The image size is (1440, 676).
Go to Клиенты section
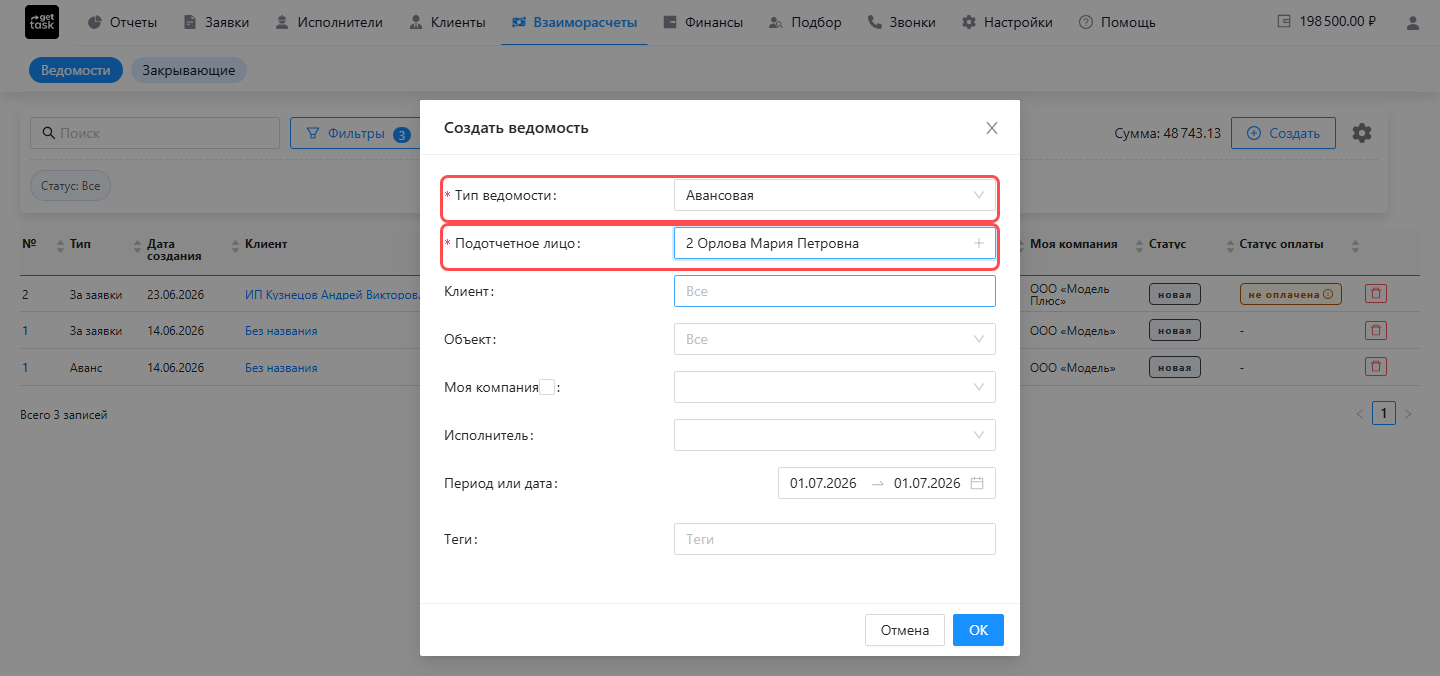[447, 22]
